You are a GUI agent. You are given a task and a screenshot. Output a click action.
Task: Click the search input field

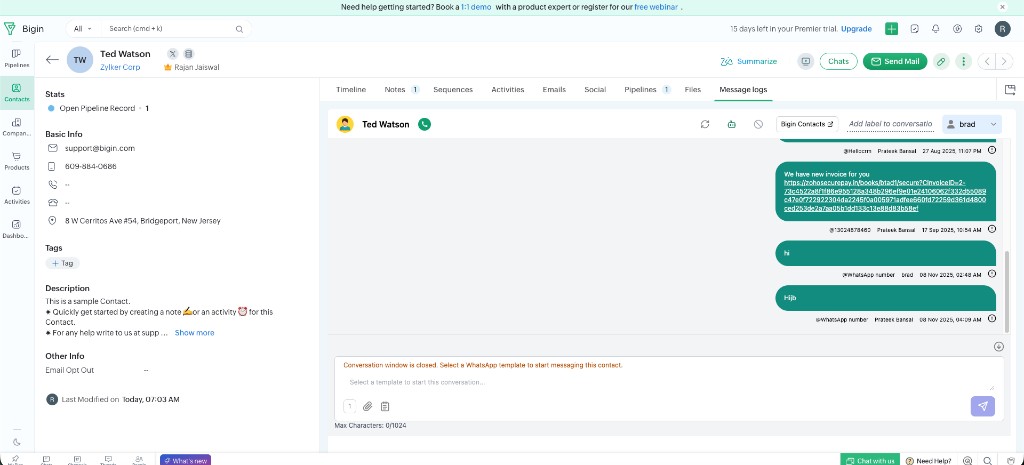(x=170, y=29)
